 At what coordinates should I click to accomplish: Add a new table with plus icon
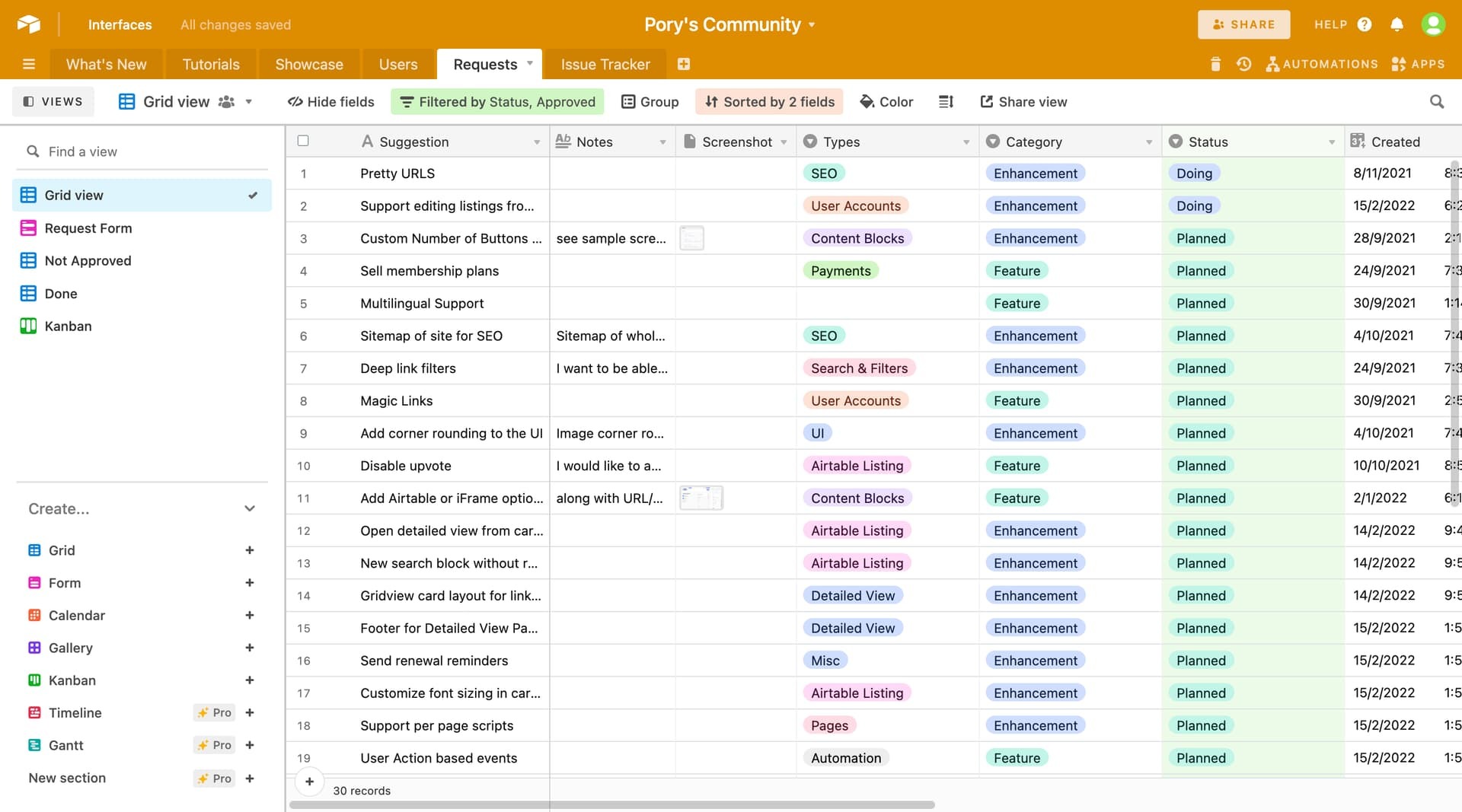point(684,65)
